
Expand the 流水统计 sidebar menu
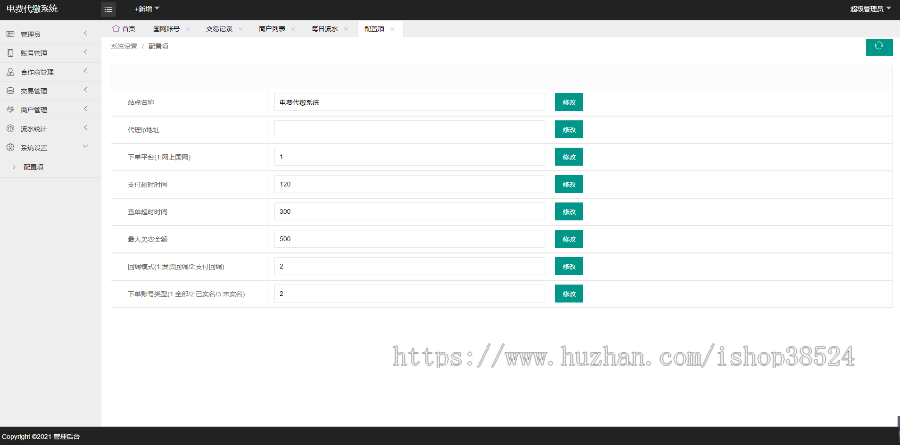pos(86,128)
